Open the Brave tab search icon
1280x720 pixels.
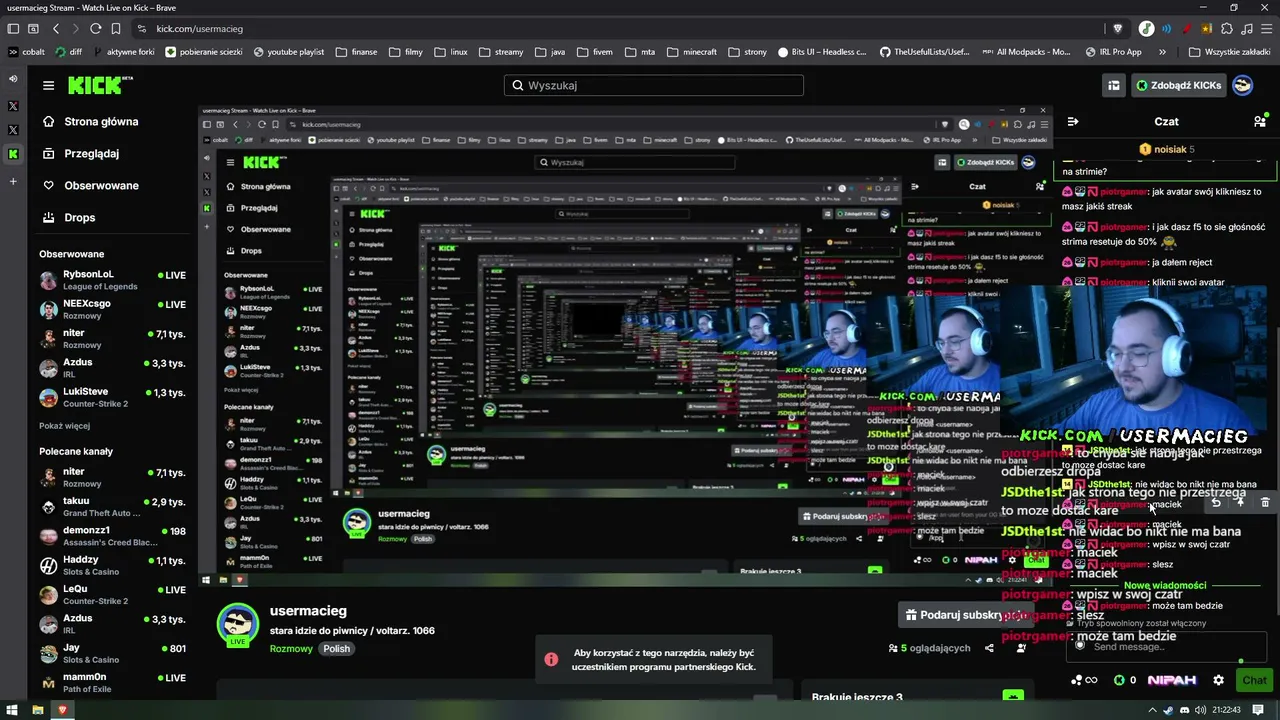coord(34,28)
